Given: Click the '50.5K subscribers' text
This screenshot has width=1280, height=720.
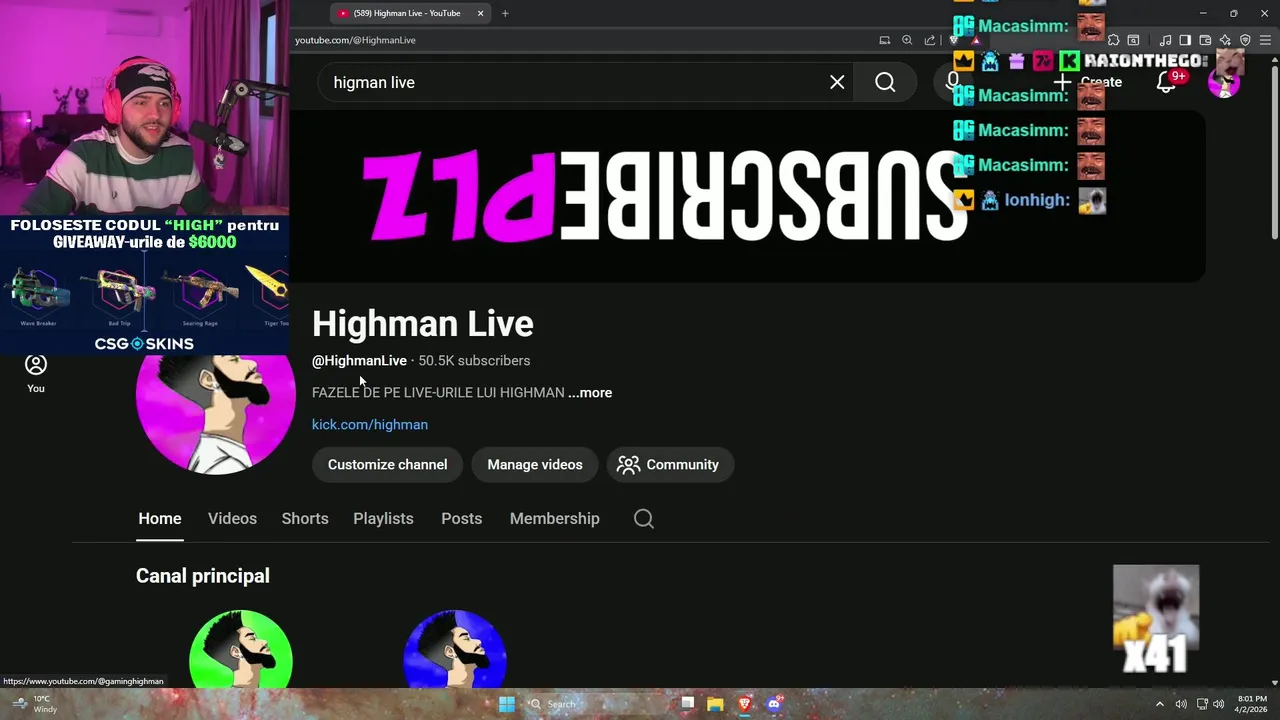Looking at the screenshot, I should coord(474,360).
